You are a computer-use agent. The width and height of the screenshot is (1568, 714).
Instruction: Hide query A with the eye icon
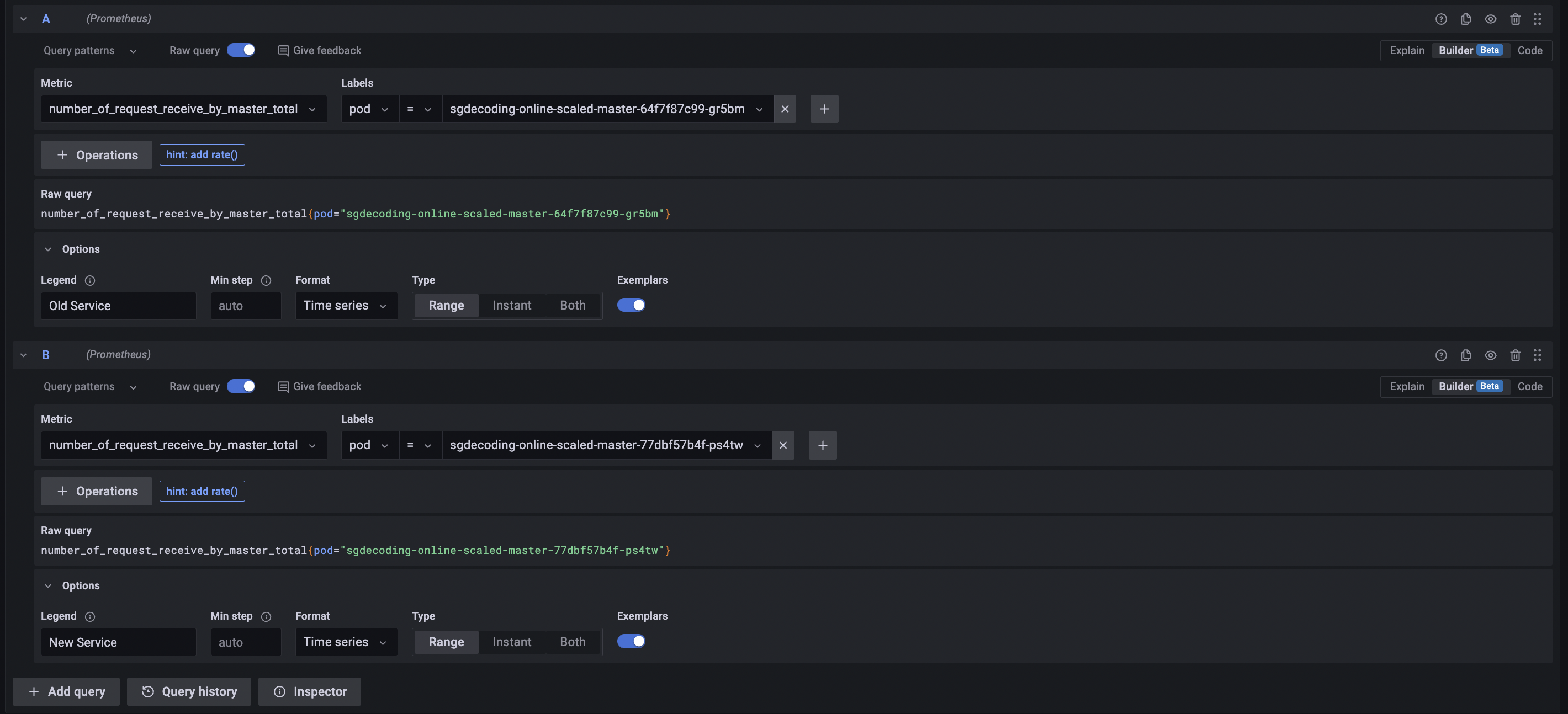tap(1491, 19)
